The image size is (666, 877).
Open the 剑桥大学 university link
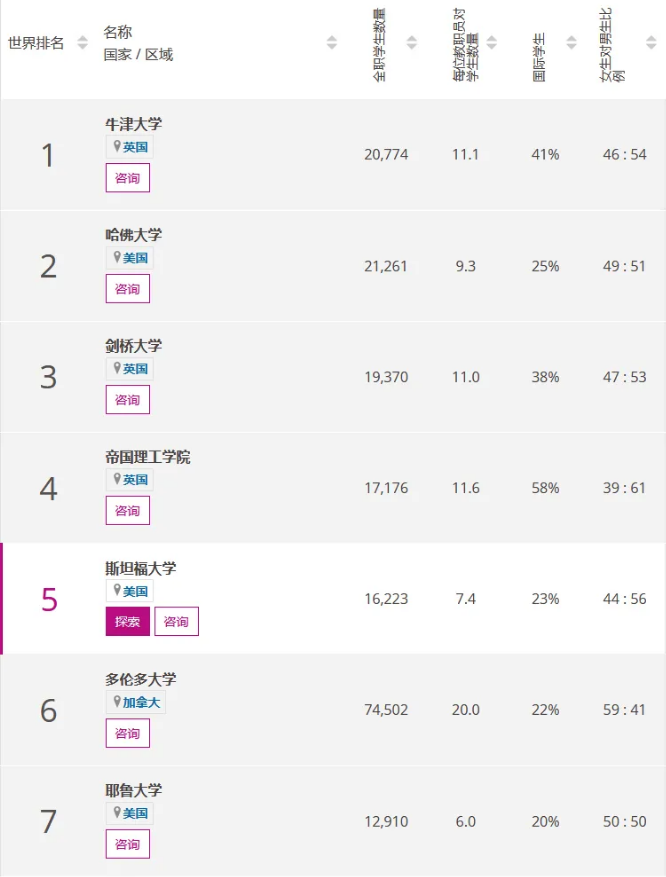pos(134,346)
